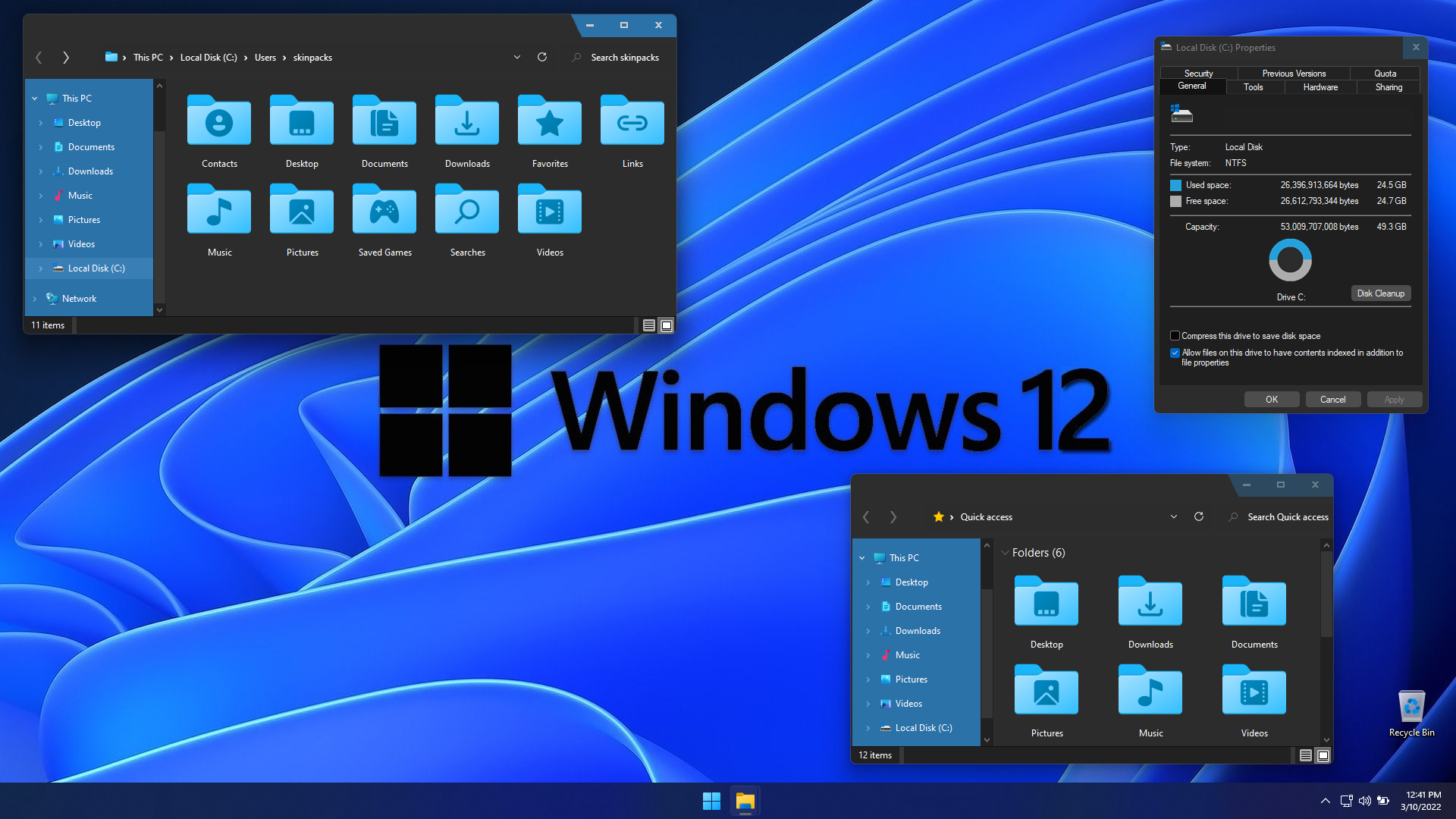1456x819 pixels.
Task: Open the Contacts folder in skinpacks window
Action: click(x=219, y=130)
